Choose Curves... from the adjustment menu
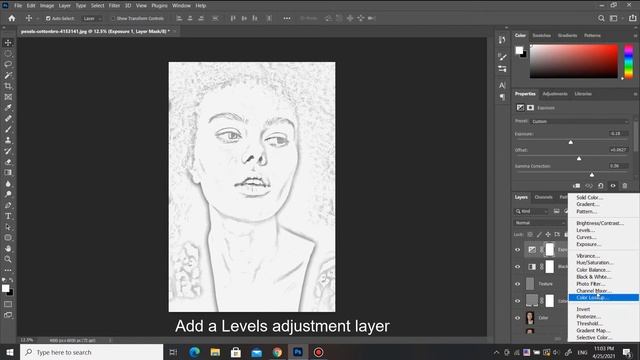Image resolution: width=640 pixels, height=360 pixels. 586,237
